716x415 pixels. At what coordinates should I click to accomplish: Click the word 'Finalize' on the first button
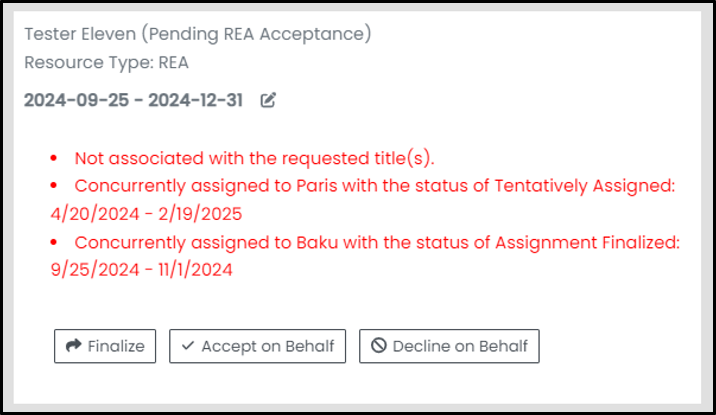[x=116, y=346]
